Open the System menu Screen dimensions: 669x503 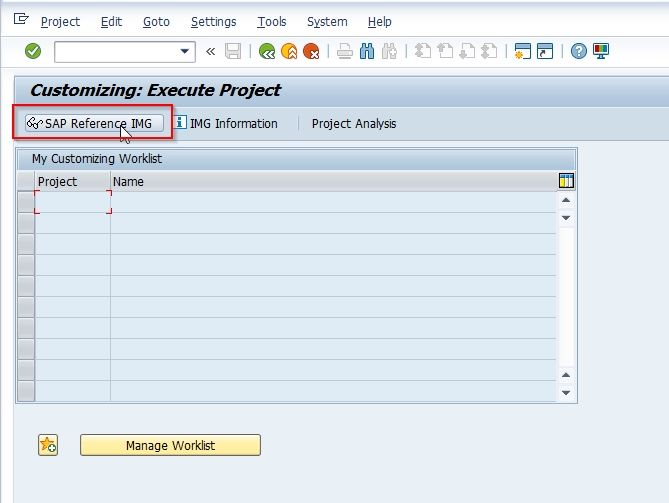pos(327,22)
